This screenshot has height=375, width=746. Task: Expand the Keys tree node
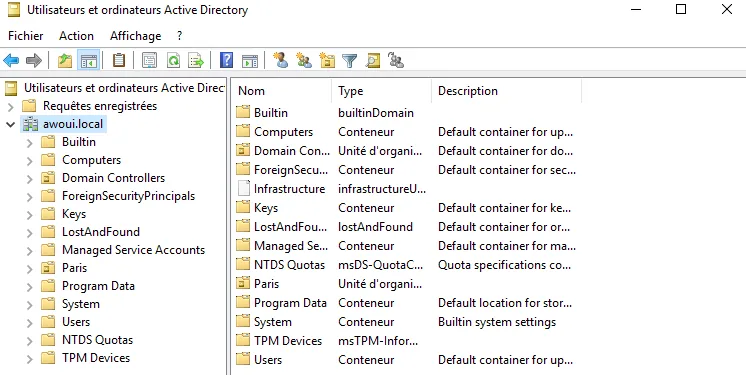click(x=29, y=214)
